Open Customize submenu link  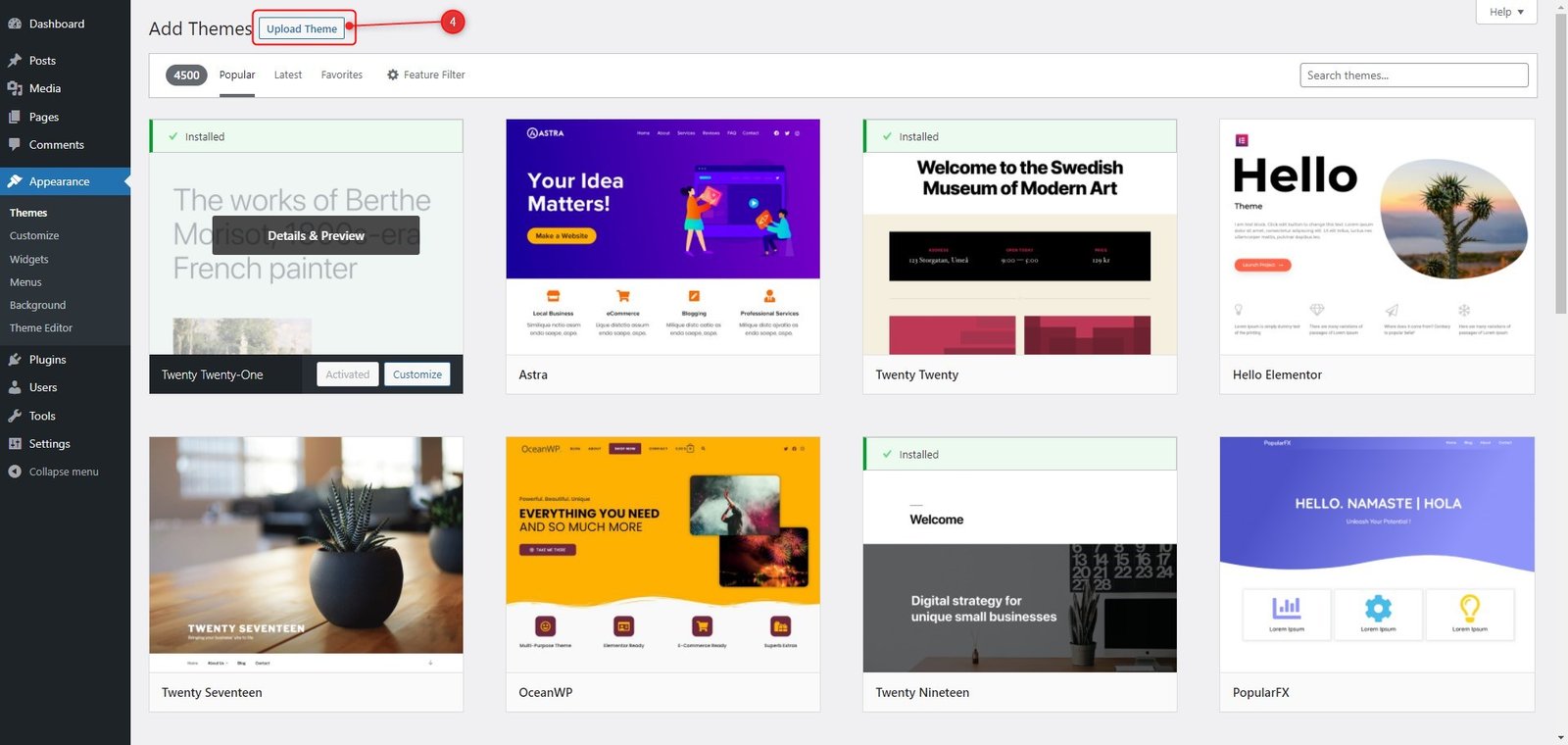[34, 235]
